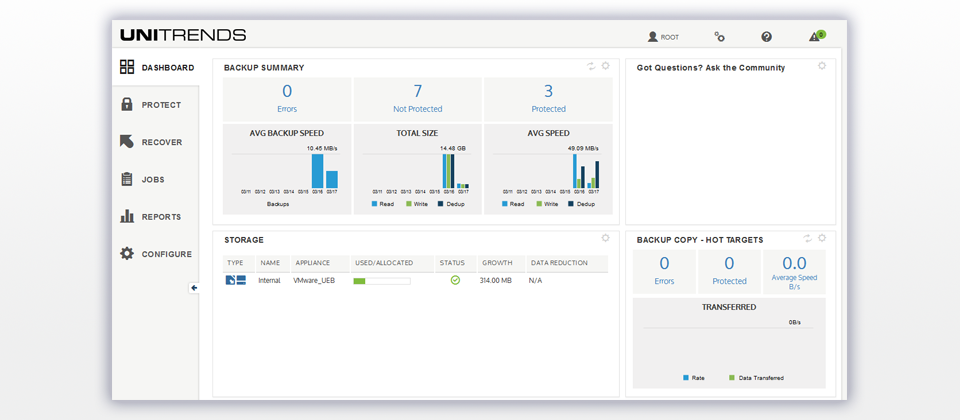Click the ROOT user account icon

click(x=653, y=37)
